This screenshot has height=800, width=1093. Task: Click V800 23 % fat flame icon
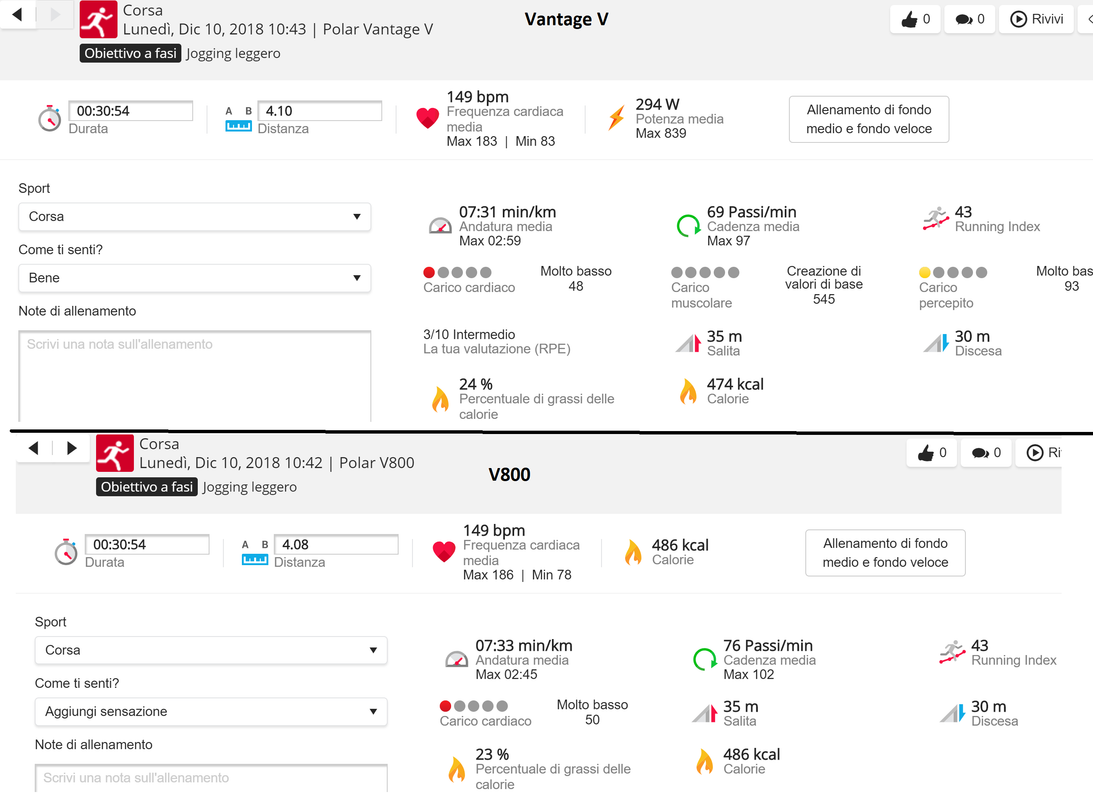457,769
